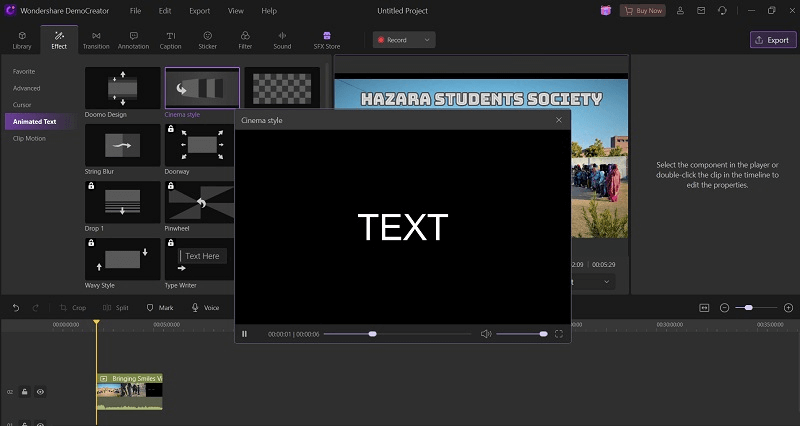Zoom in the timeline with plus icon
The image size is (800, 426).
[788, 308]
